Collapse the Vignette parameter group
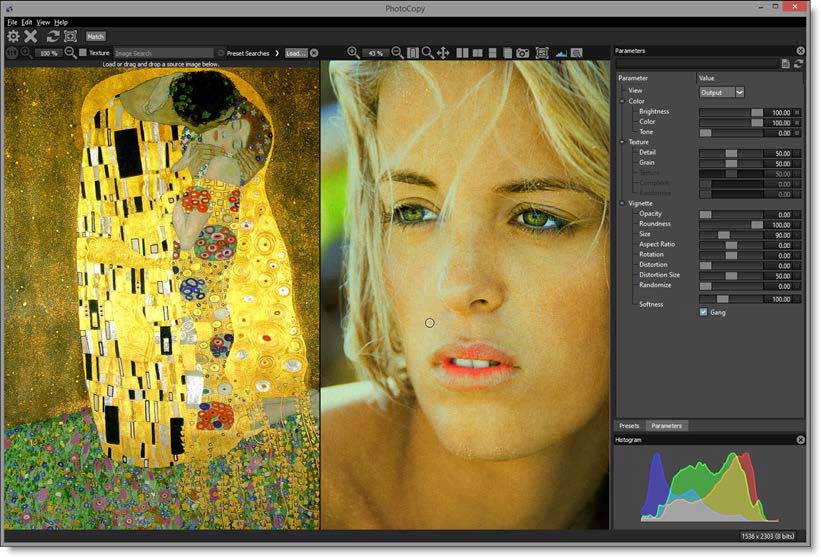 (622, 204)
